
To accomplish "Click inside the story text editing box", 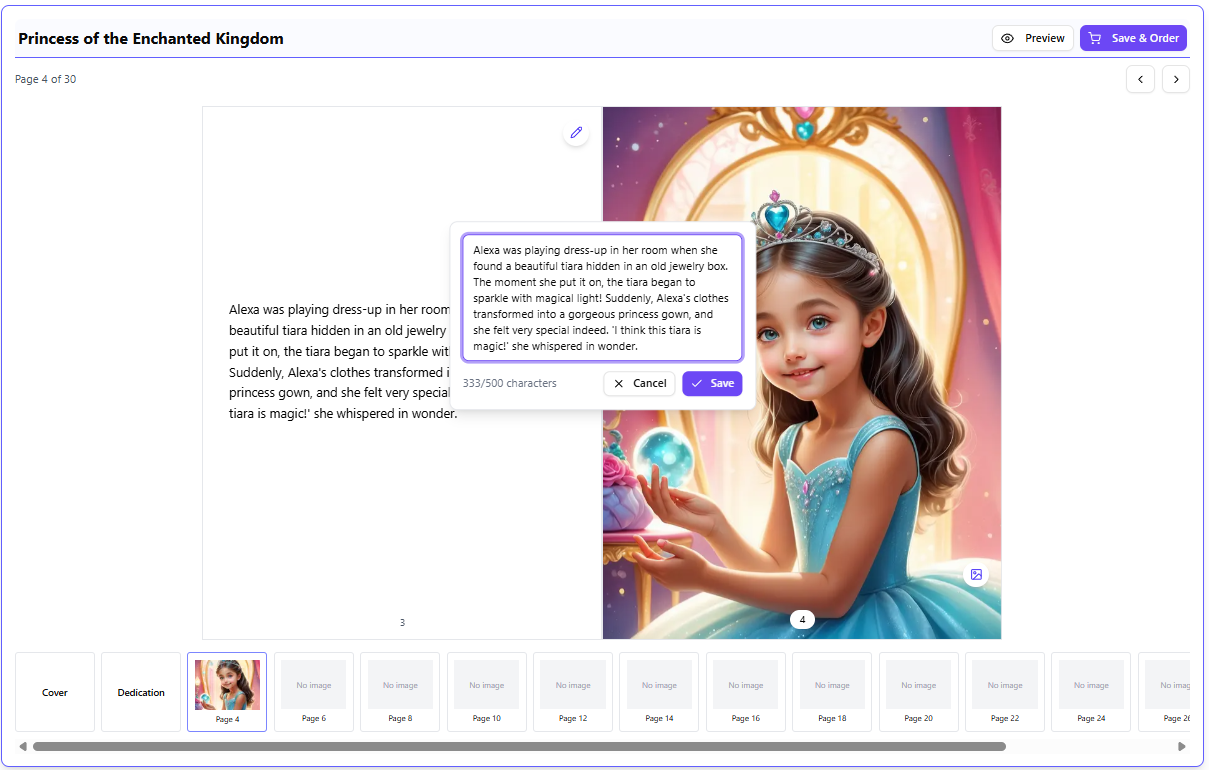I will (x=600, y=297).
